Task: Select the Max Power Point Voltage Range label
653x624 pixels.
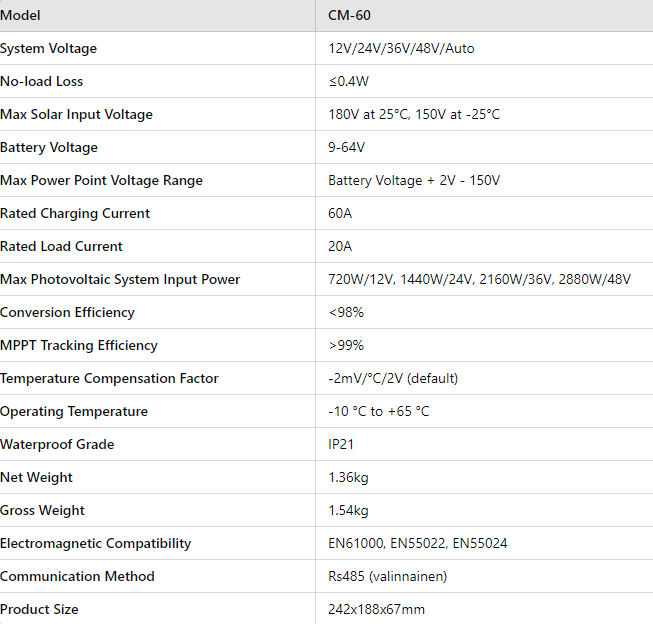Action: click(x=101, y=180)
